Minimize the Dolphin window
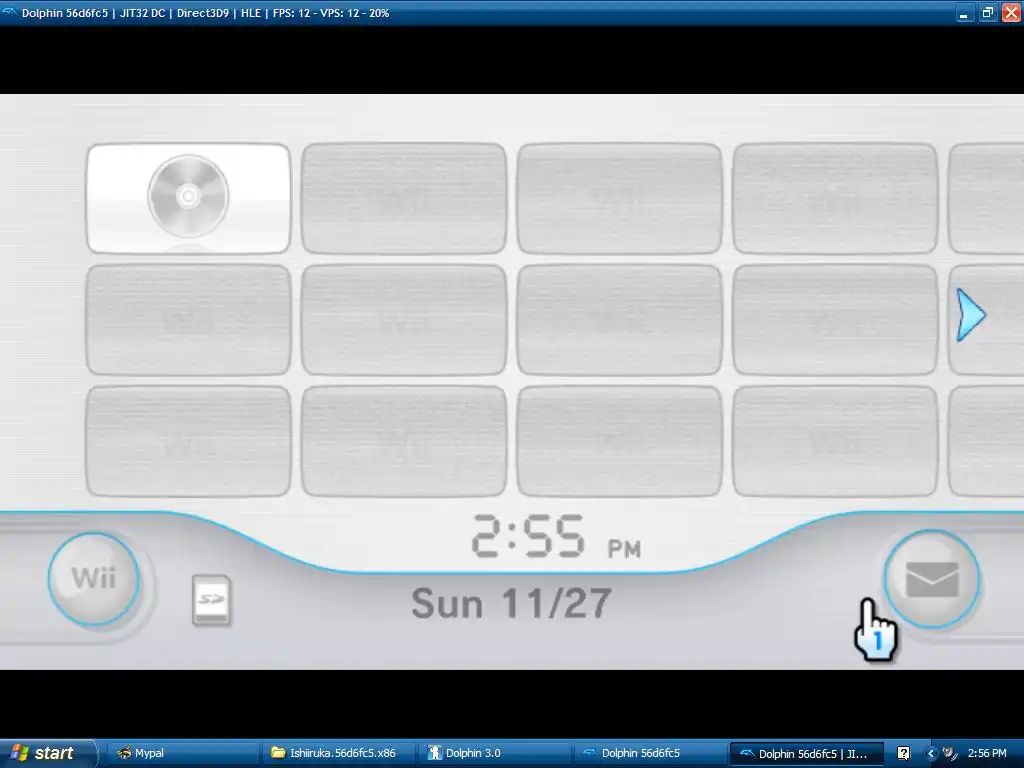Screen dimensions: 1024x768 [963, 12]
